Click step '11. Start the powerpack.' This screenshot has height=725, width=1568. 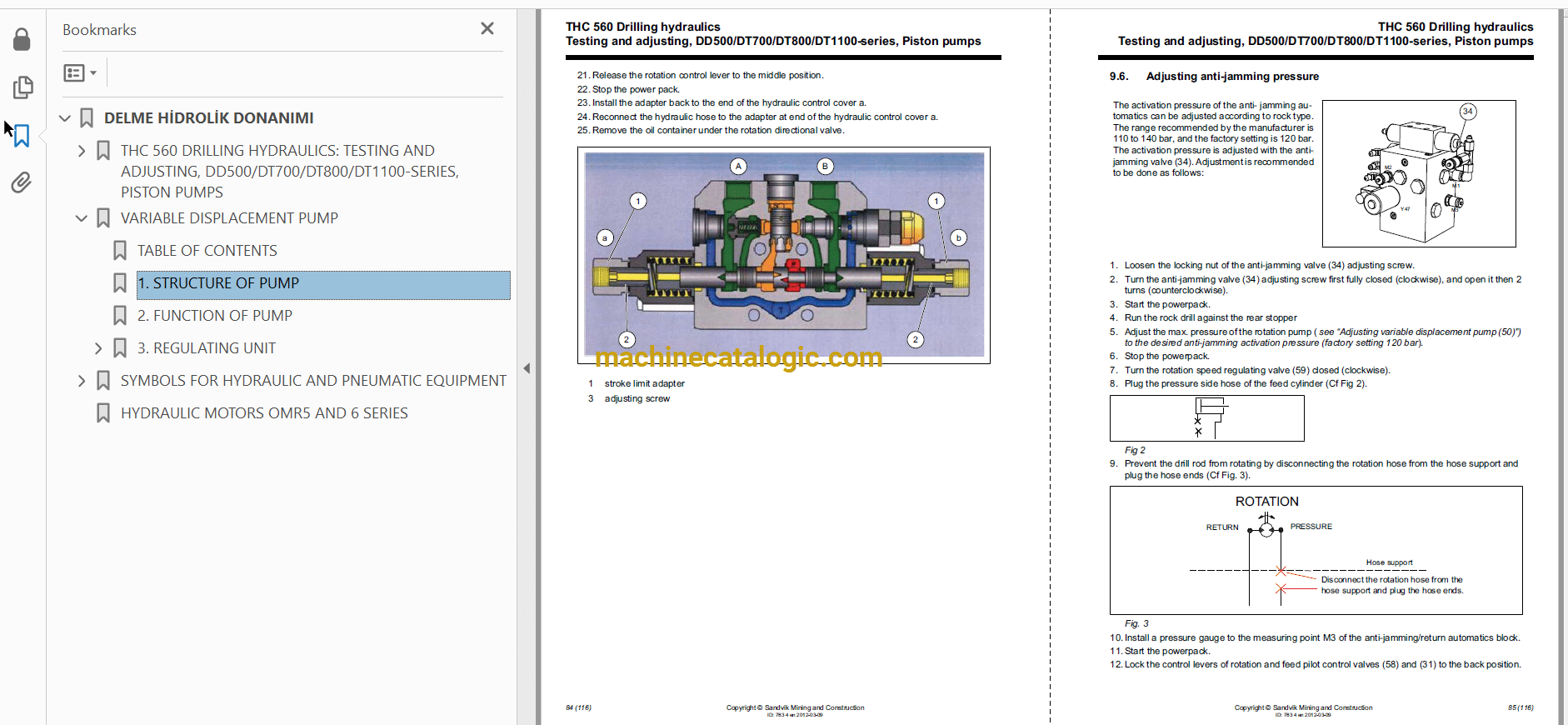coord(1160,652)
